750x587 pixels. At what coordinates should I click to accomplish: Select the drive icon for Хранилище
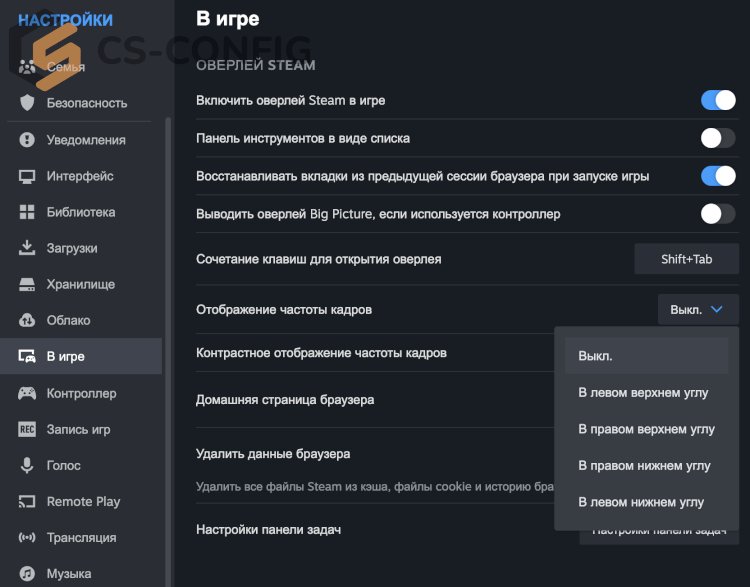[x=27, y=284]
